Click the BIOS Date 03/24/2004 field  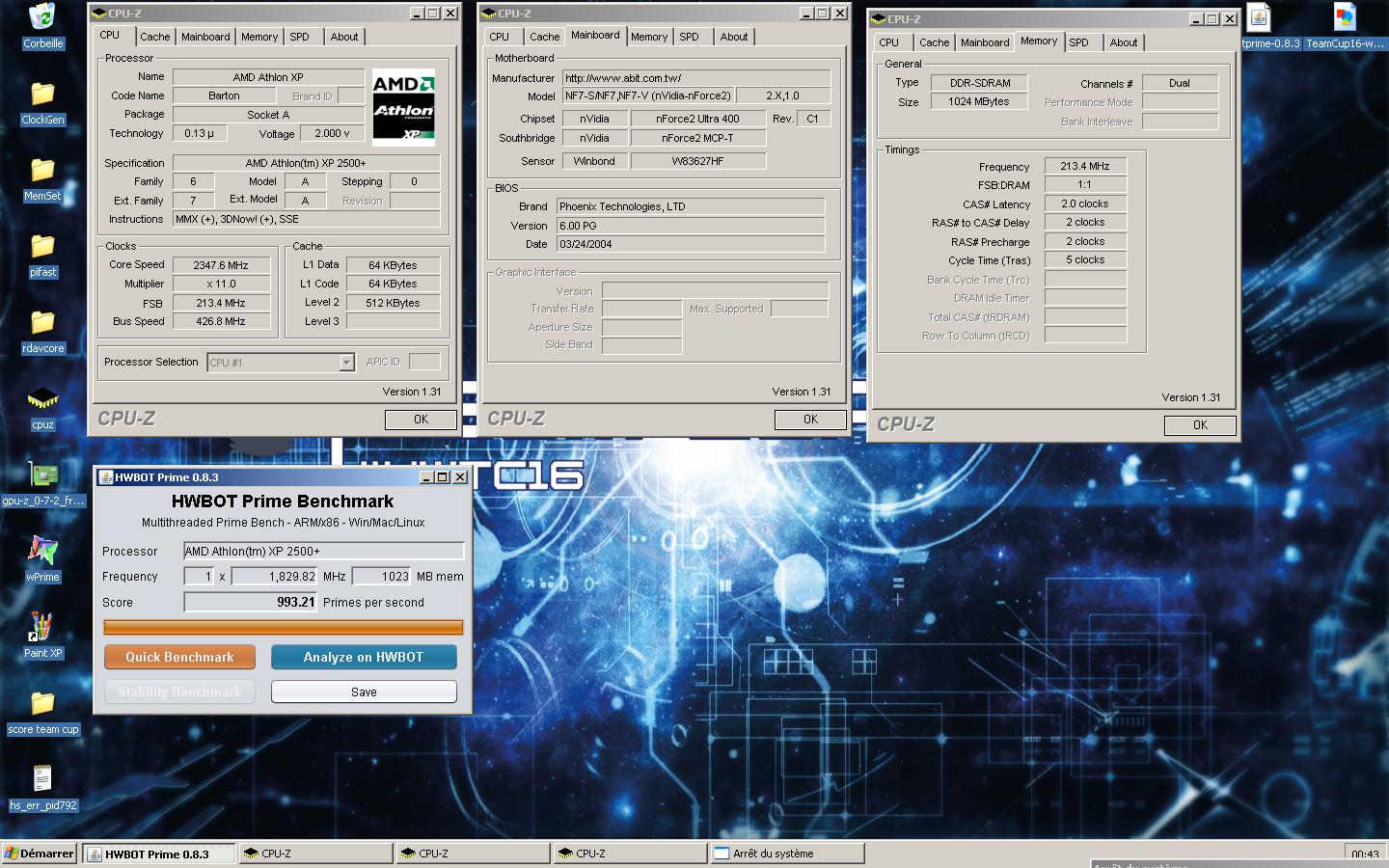point(691,244)
